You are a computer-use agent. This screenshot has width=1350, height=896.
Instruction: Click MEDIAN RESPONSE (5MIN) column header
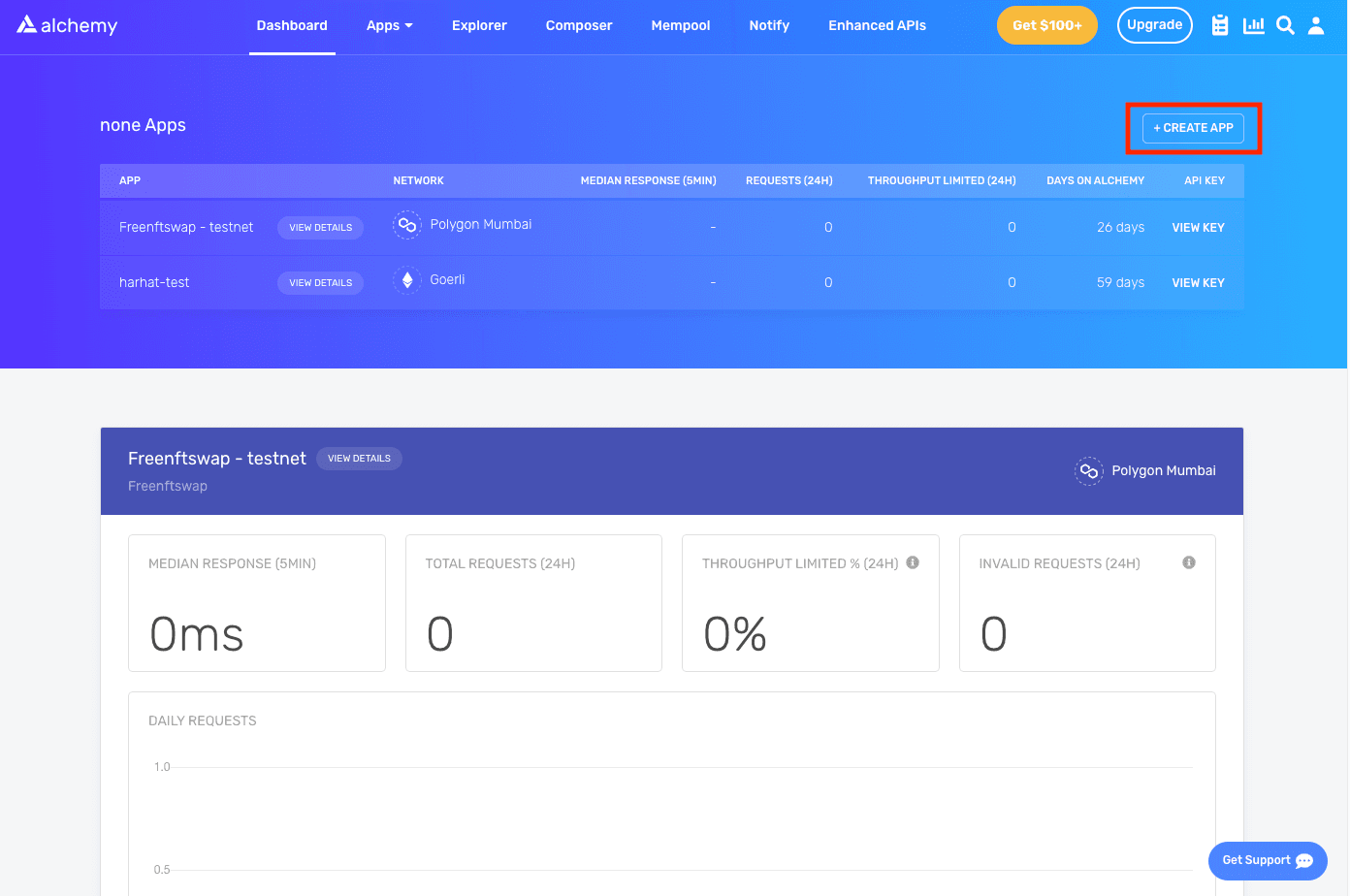648,180
